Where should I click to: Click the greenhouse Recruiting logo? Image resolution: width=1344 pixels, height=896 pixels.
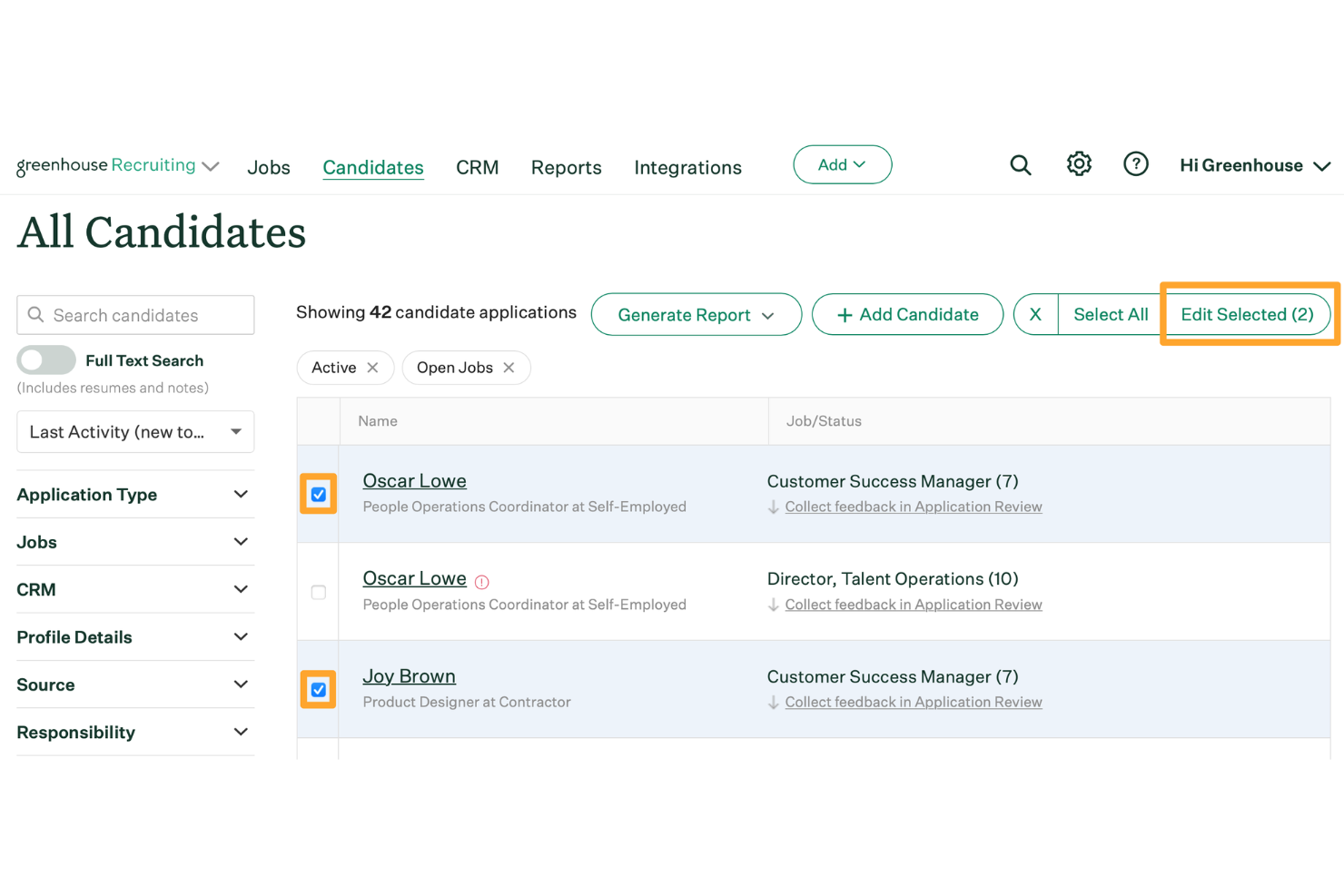pyautogui.click(x=105, y=165)
